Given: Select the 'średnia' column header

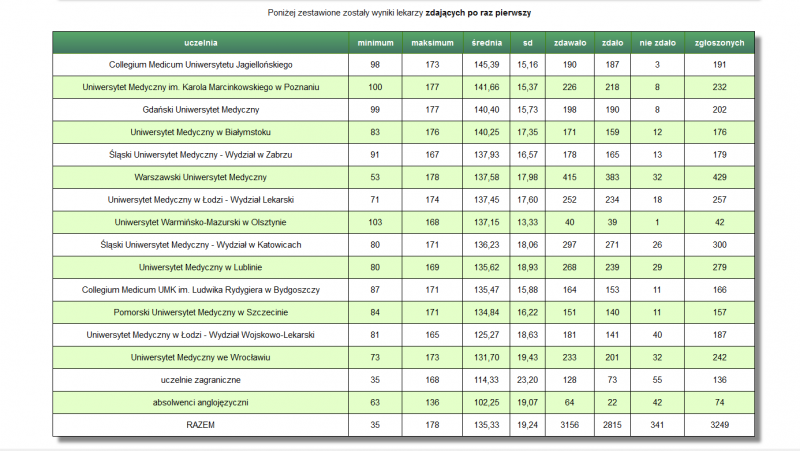Looking at the screenshot, I should tap(487, 43).
